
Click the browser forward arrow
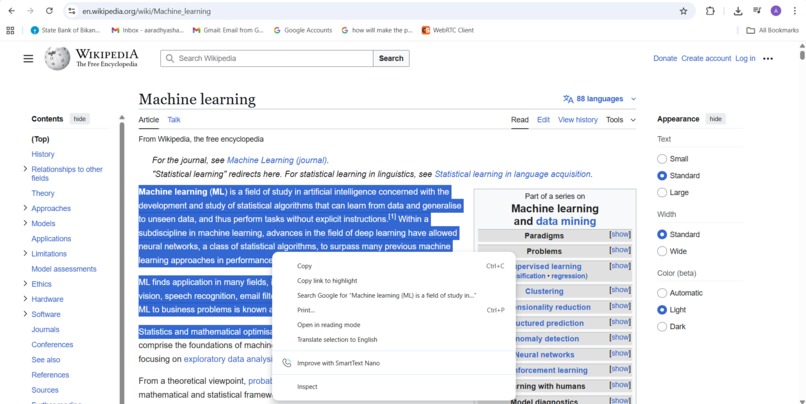[x=30, y=11]
